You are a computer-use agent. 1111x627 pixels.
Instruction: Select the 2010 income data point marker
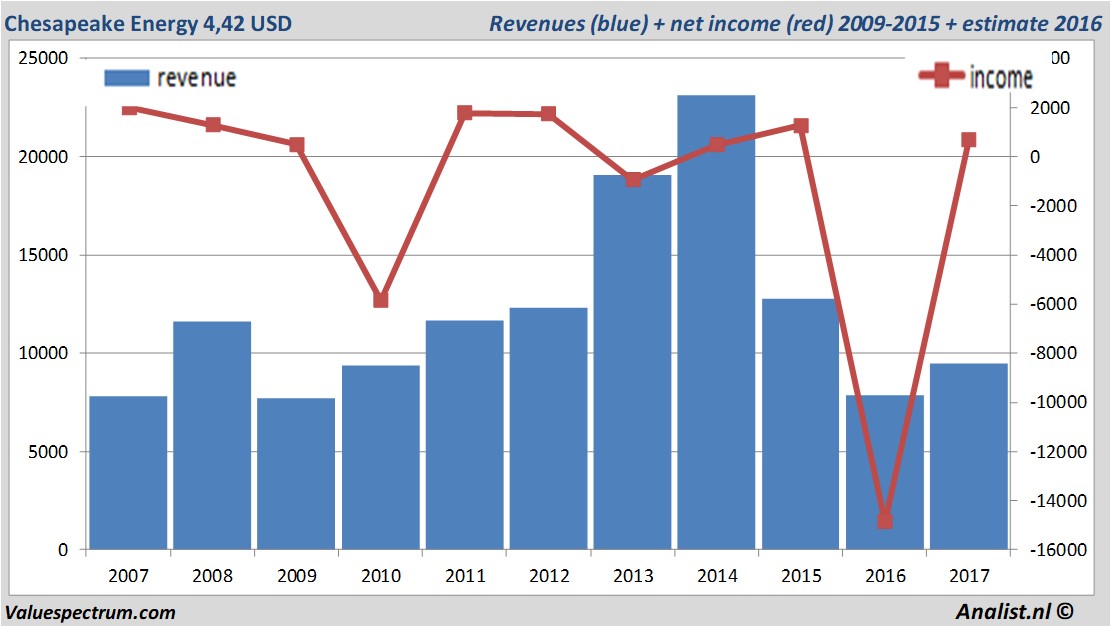click(381, 299)
